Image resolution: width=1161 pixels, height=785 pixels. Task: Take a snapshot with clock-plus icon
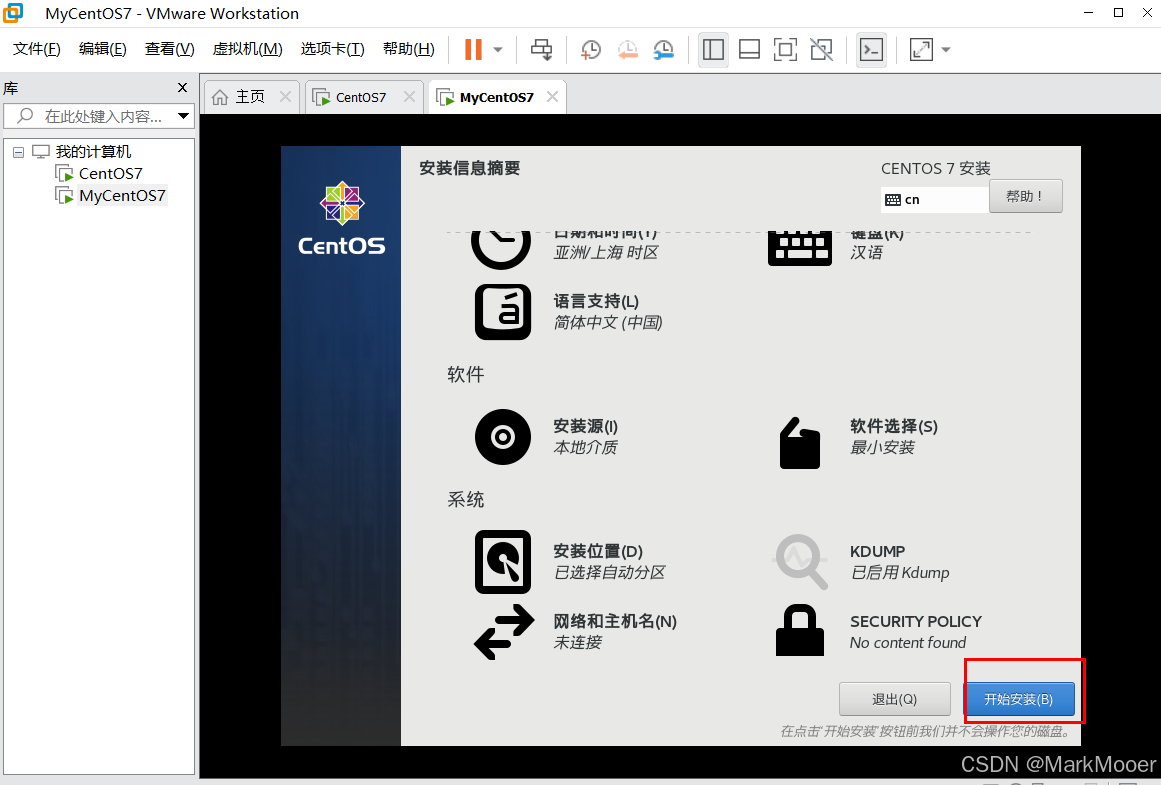pyautogui.click(x=591, y=50)
